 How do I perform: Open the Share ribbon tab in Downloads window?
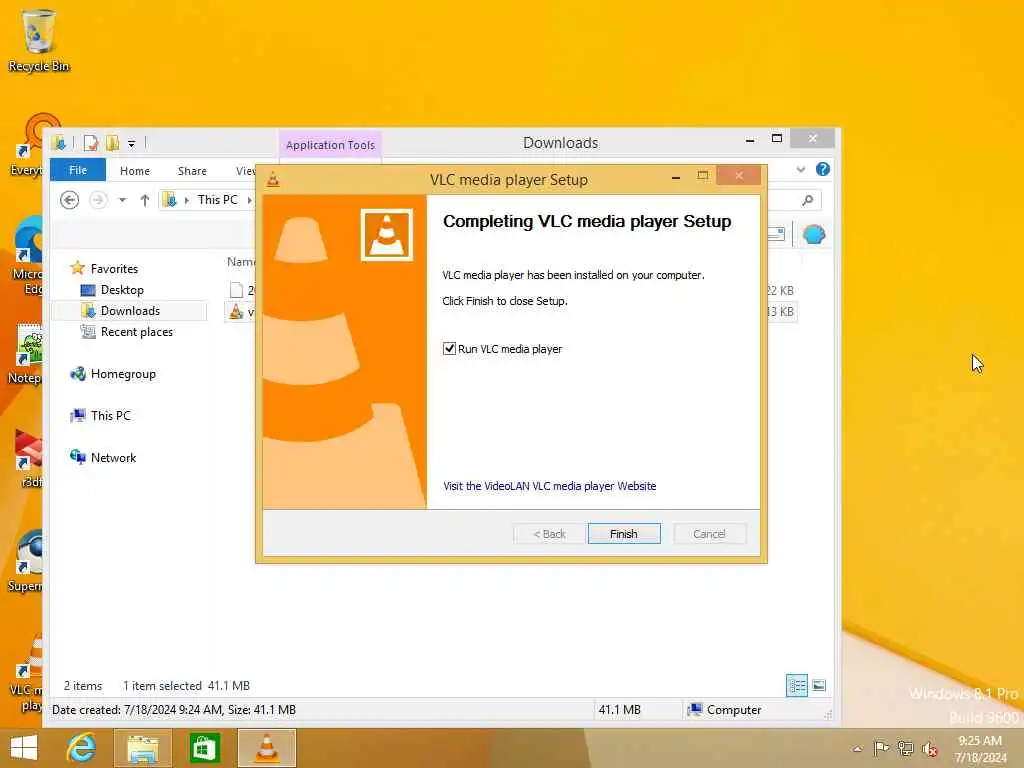click(x=192, y=170)
